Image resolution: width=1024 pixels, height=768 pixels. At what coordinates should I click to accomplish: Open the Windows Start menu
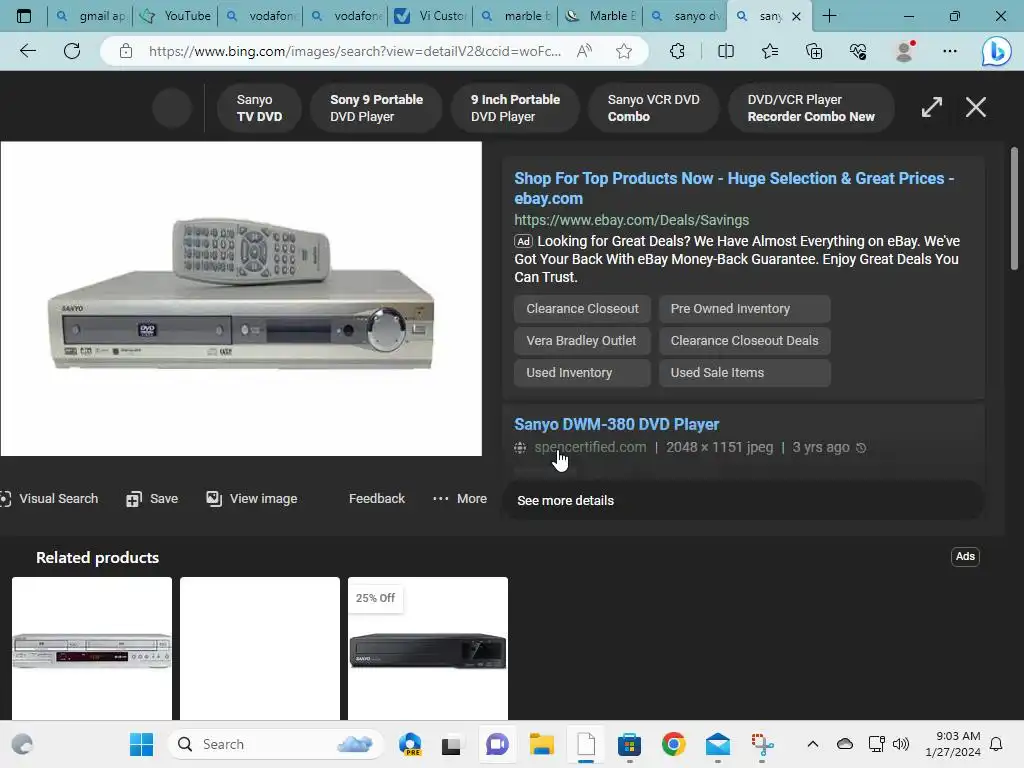[141, 744]
